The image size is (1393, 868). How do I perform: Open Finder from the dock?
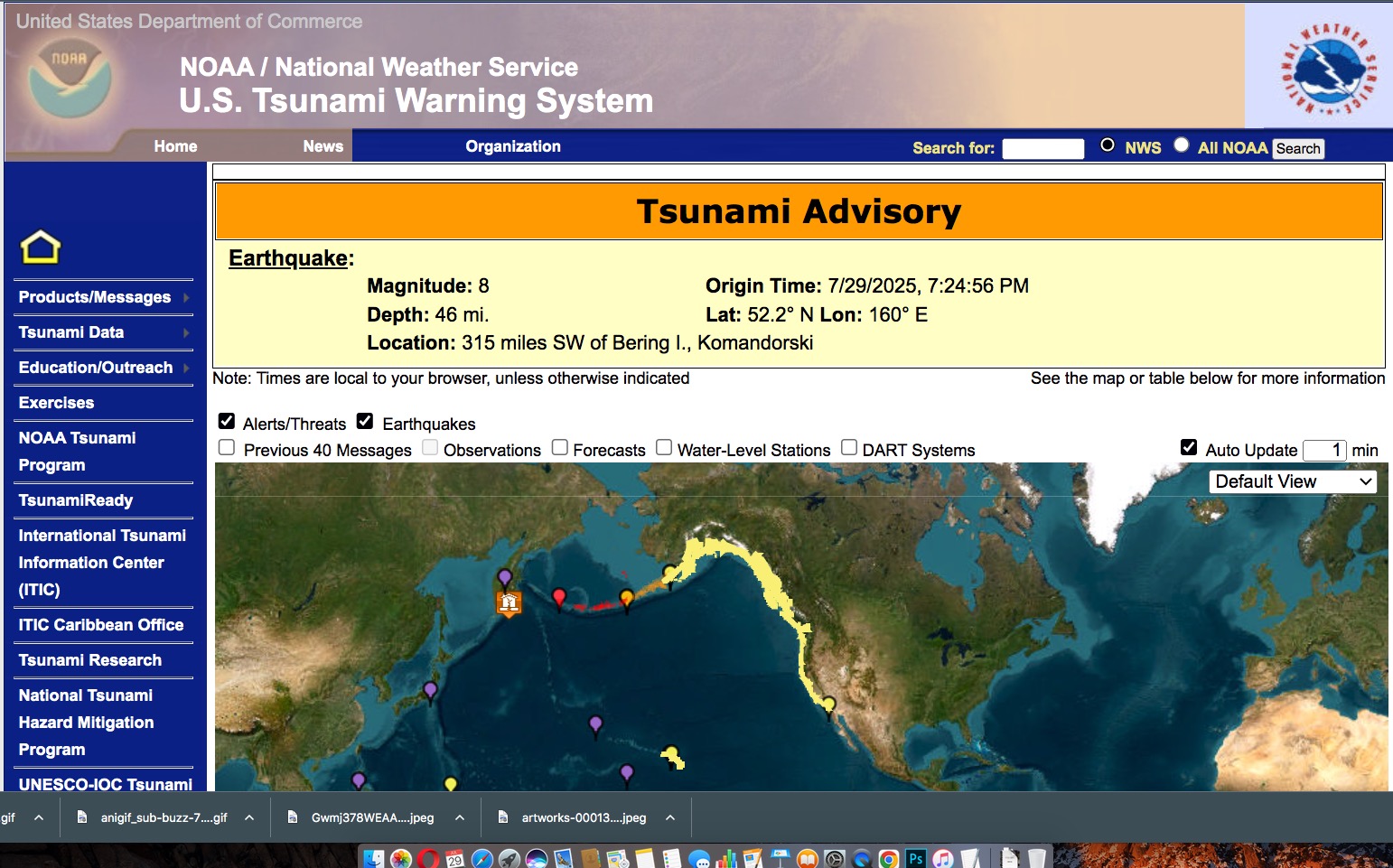[x=373, y=858]
